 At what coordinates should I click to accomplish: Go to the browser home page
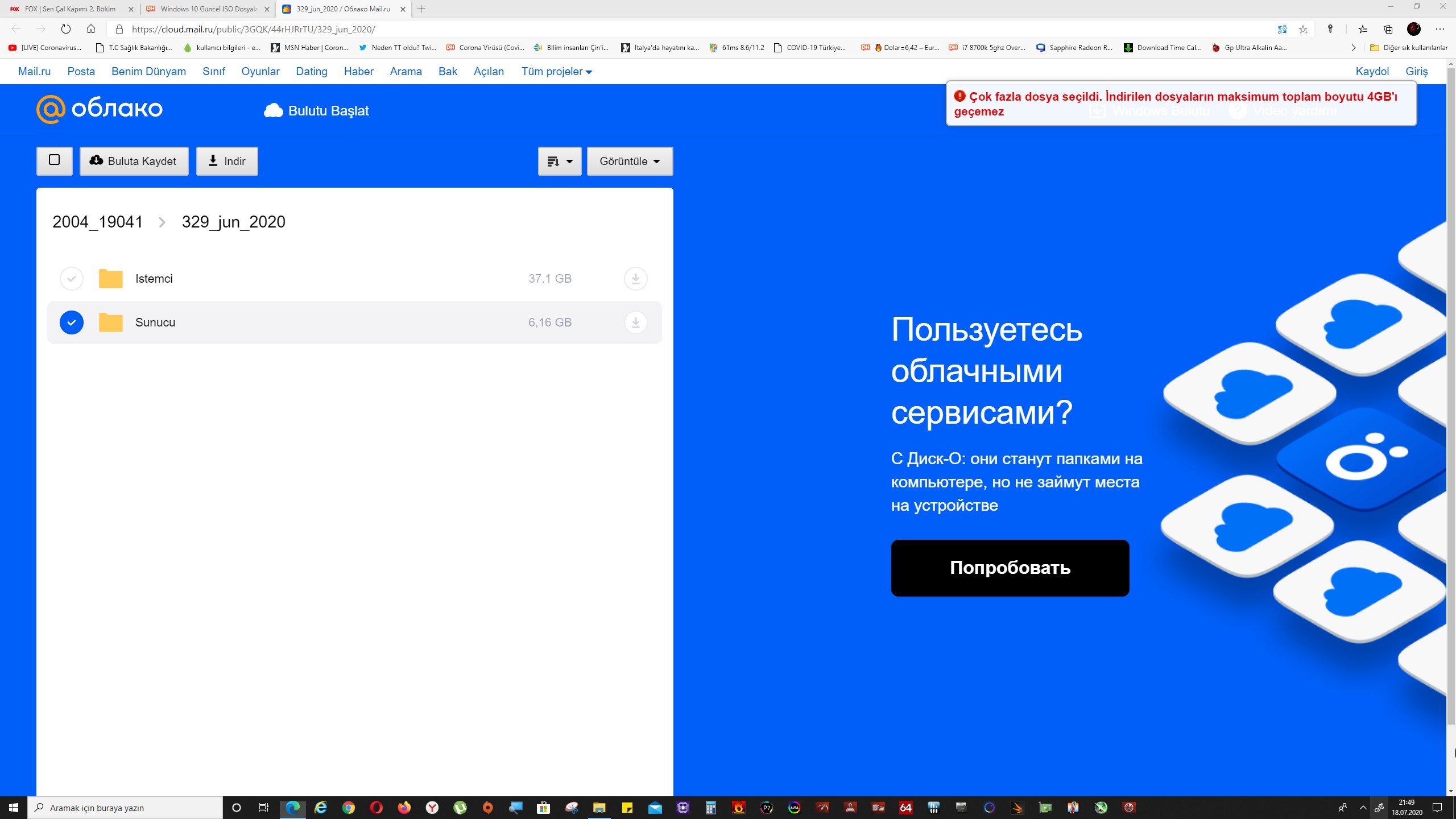[91, 29]
